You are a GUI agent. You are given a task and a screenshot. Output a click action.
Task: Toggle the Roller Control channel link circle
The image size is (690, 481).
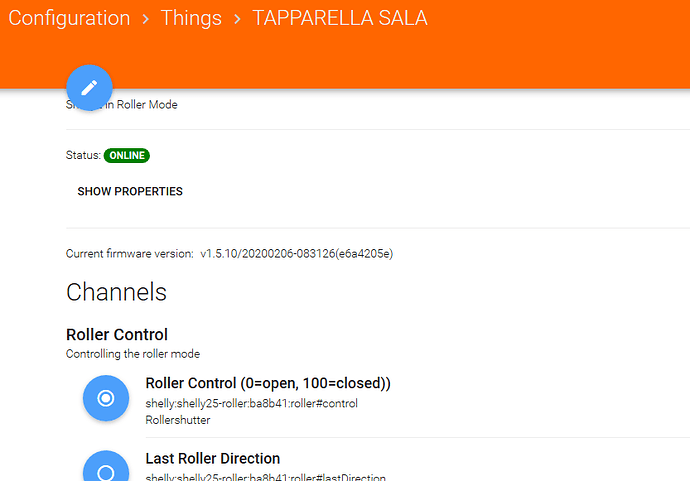(106, 398)
